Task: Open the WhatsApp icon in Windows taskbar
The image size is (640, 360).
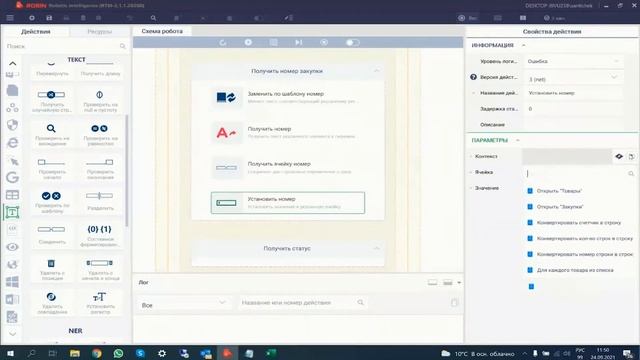Action: pos(118,353)
